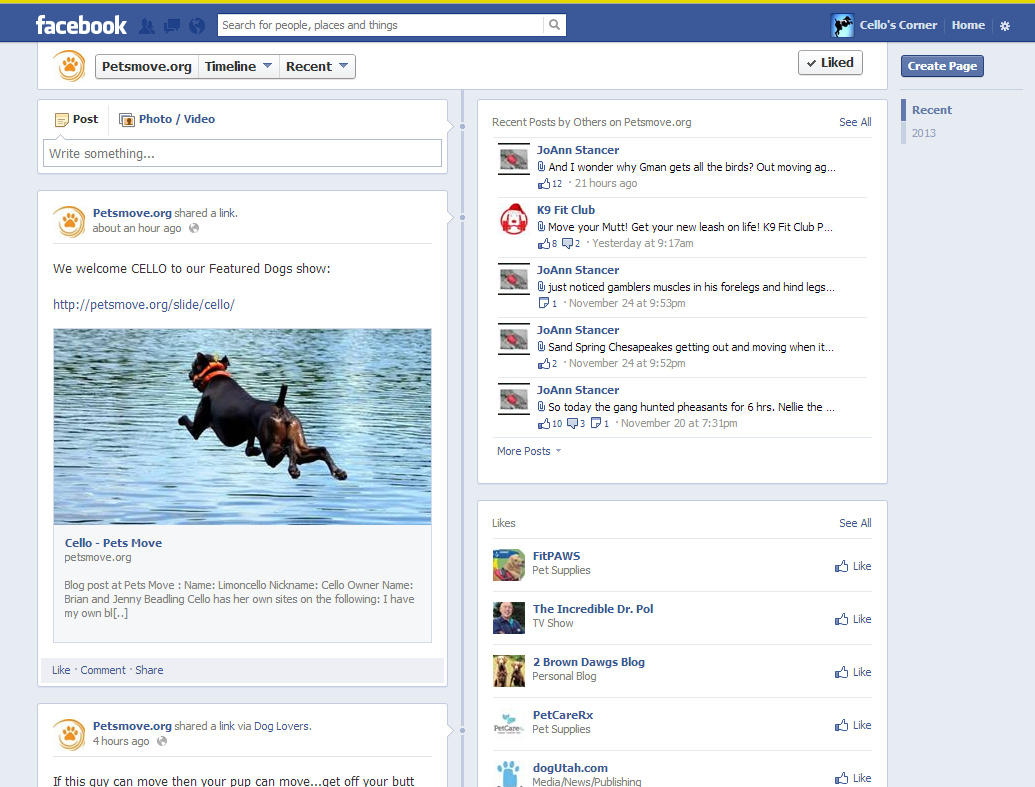Open messages icon in top bar
Image resolution: width=1035 pixels, height=787 pixels.
click(x=172, y=26)
